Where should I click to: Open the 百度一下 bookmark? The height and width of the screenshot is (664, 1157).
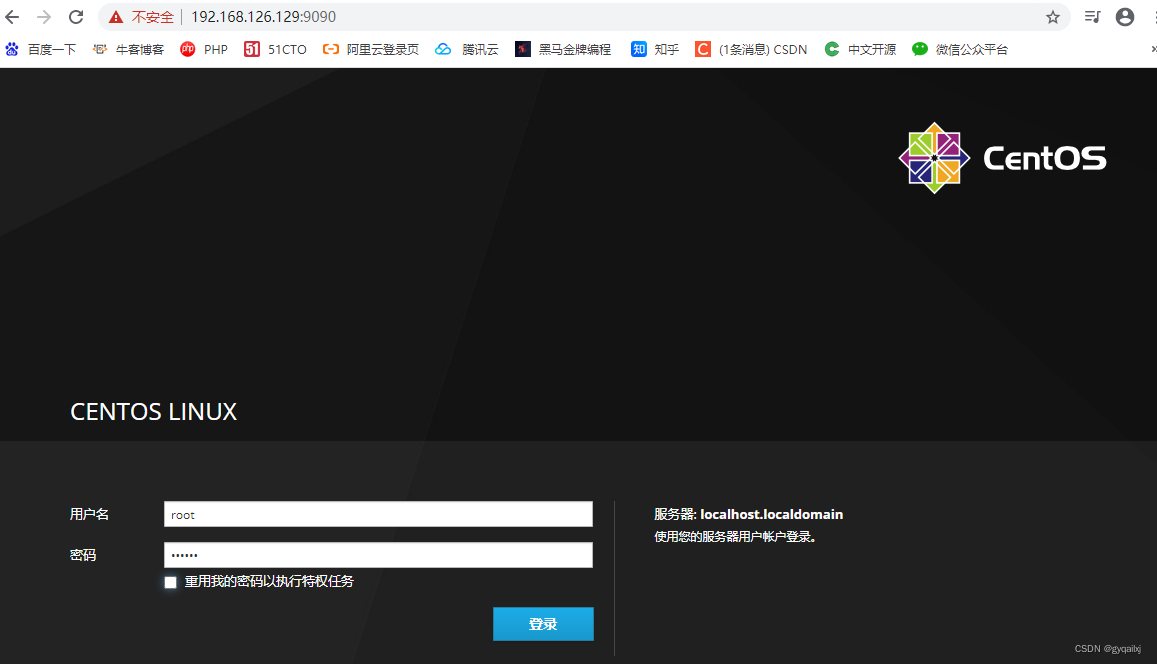41,49
